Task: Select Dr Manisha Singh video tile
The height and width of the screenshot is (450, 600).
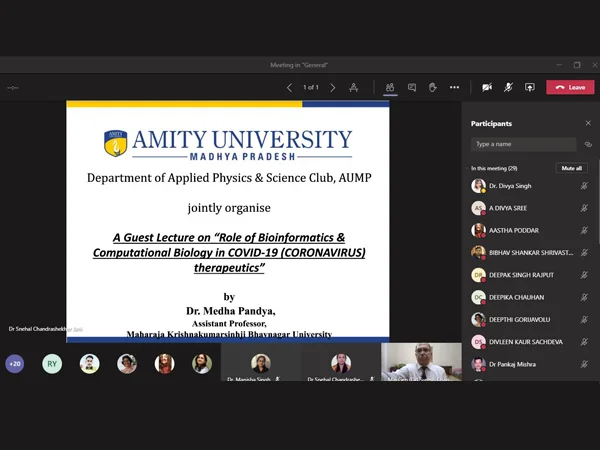Action: 261,362
